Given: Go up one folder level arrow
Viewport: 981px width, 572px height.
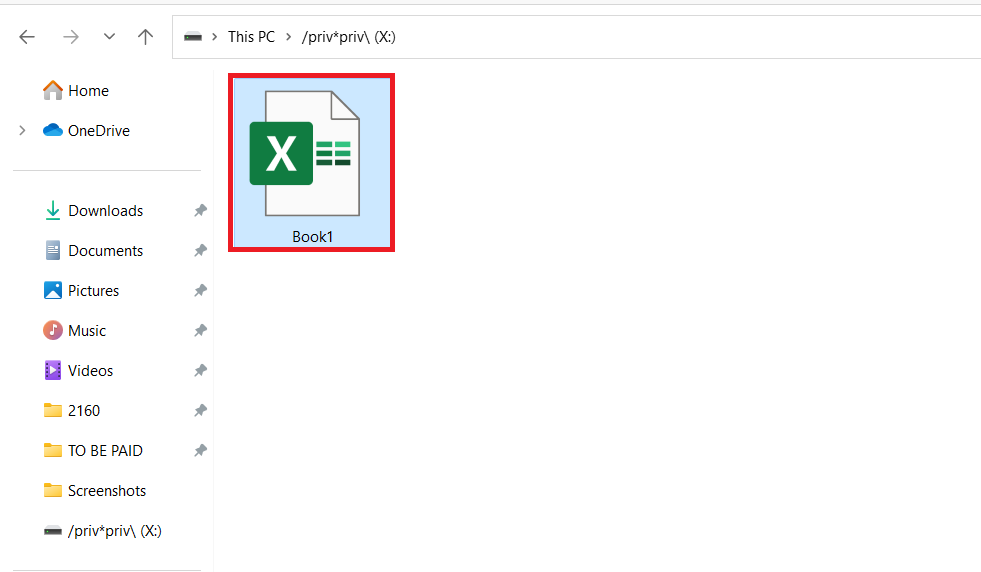Looking at the screenshot, I should click(145, 37).
